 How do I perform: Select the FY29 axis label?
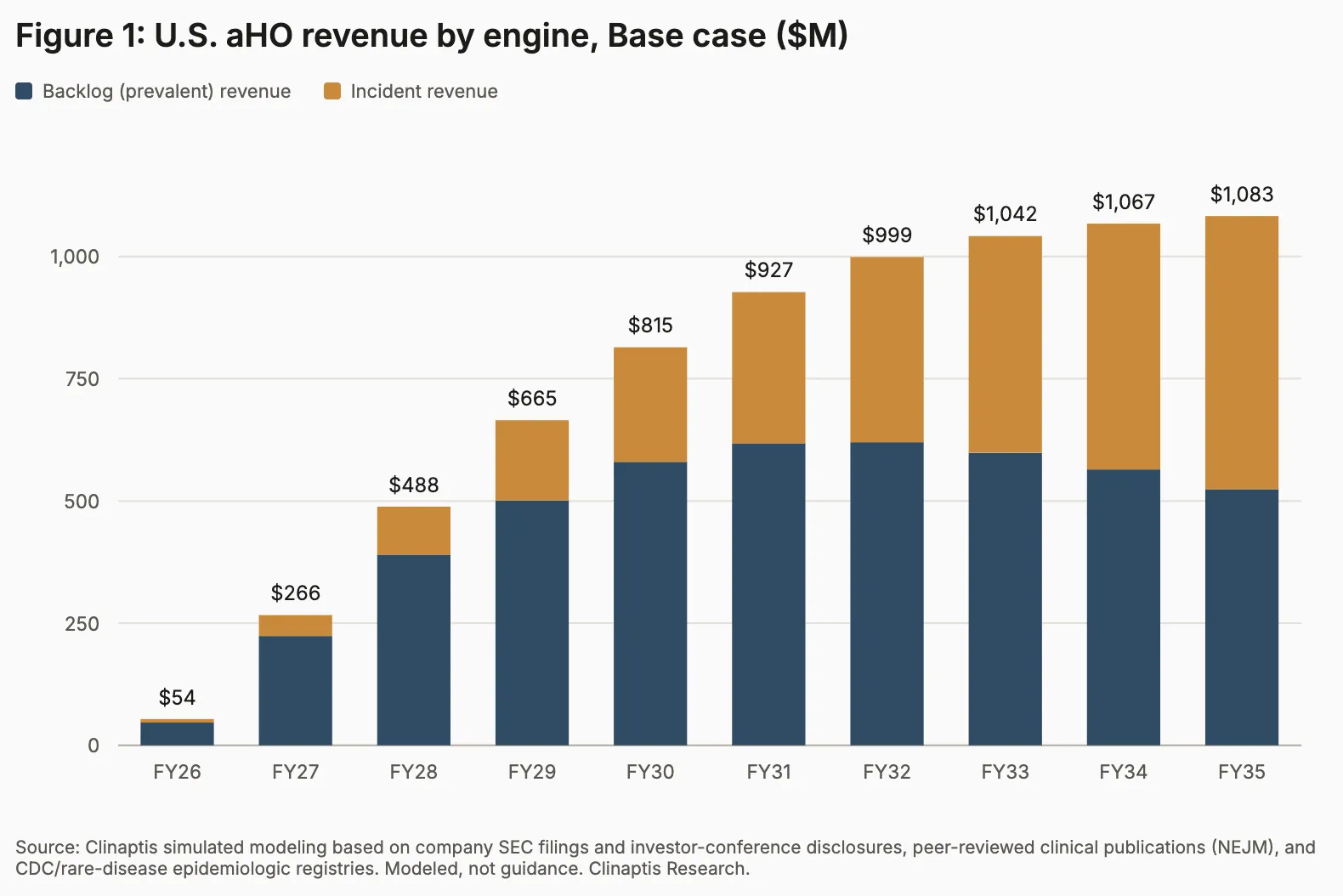[x=532, y=772]
